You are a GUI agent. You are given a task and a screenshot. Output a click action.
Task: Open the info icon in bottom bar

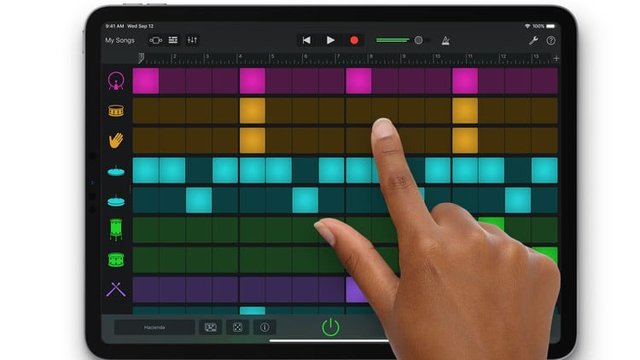264,327
